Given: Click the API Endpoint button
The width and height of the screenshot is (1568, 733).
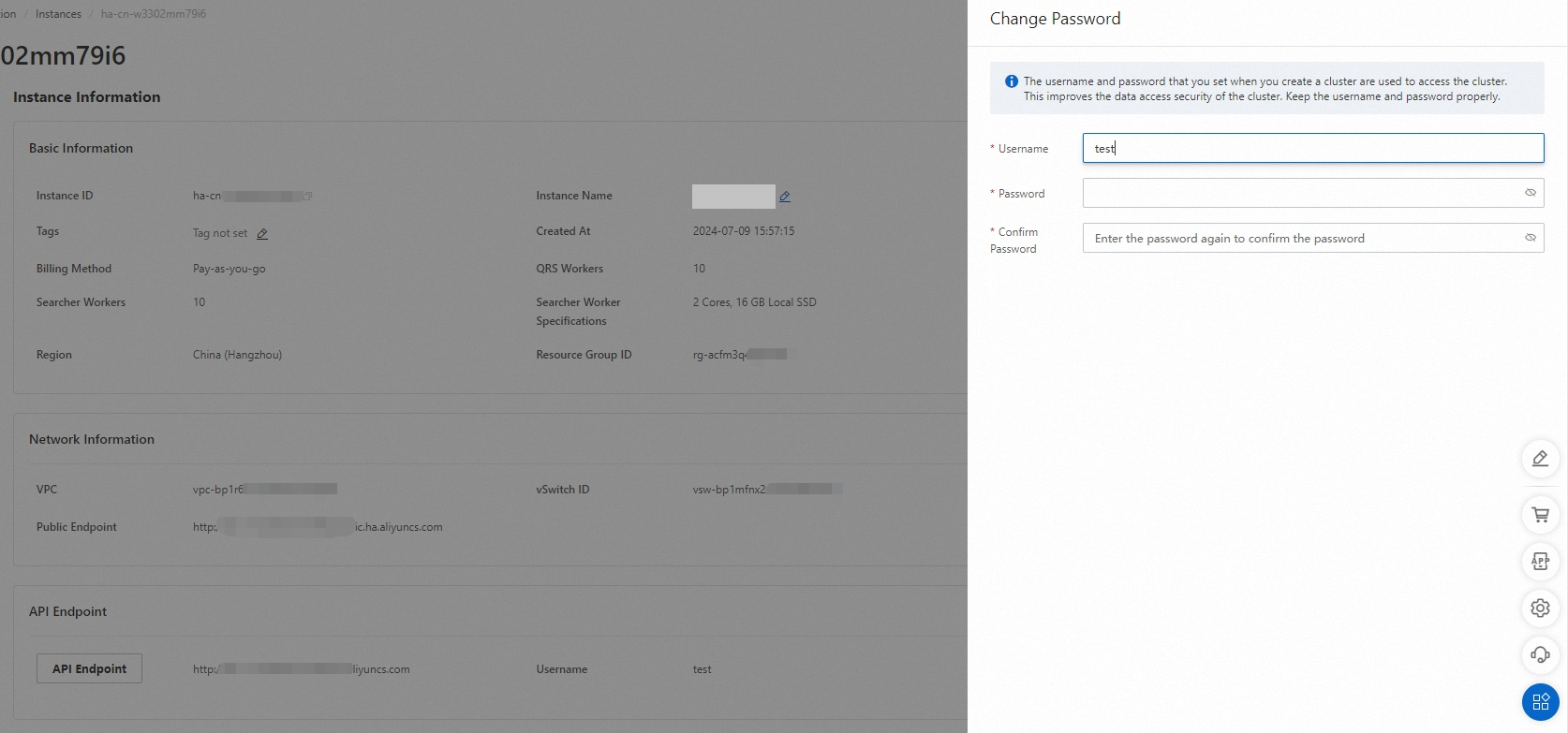Looking at the screenshot, I should point(89,668).
